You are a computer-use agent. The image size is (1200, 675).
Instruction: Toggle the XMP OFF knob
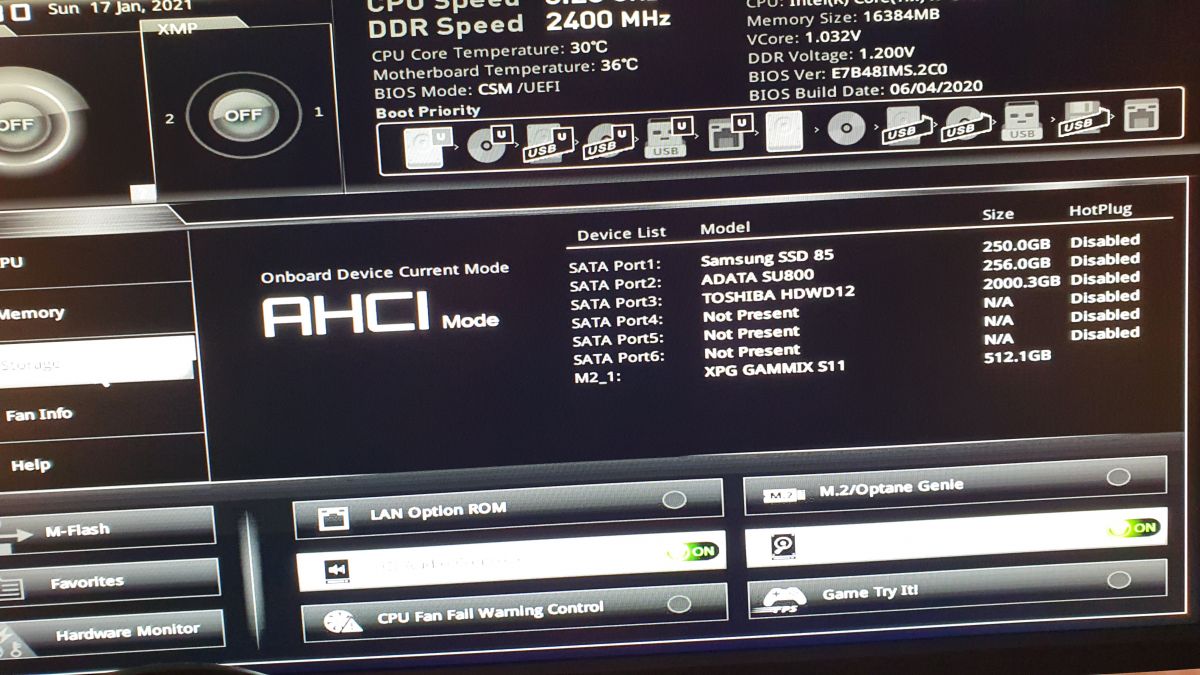(241, 116)
